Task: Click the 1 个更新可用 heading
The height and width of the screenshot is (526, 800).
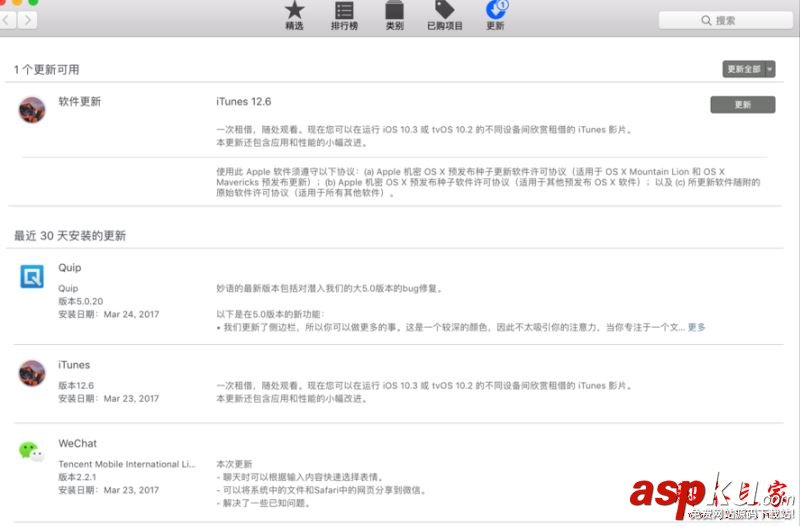Action: point(46,69)
